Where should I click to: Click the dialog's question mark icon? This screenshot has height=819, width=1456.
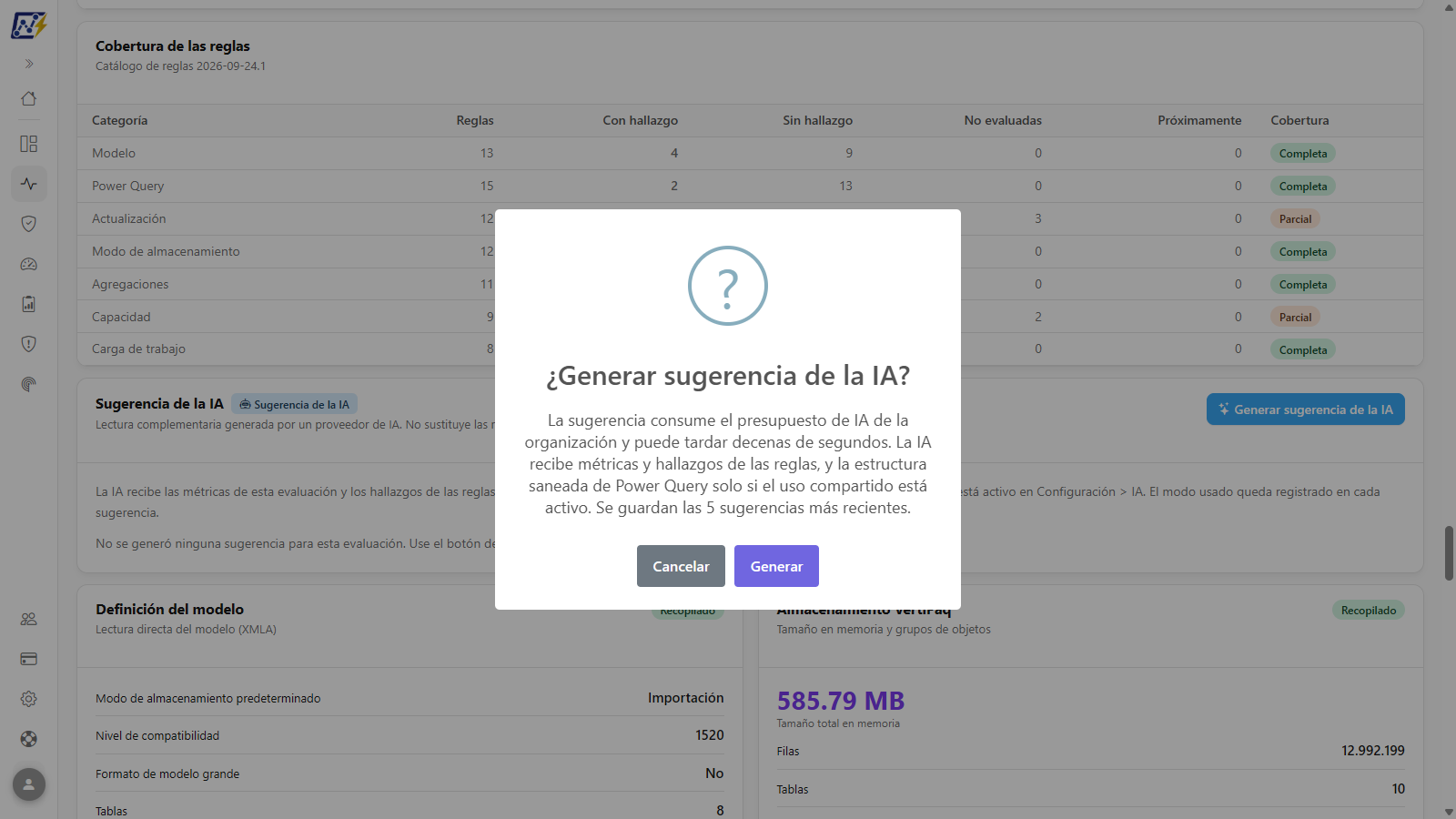click(x=728, y=286)
